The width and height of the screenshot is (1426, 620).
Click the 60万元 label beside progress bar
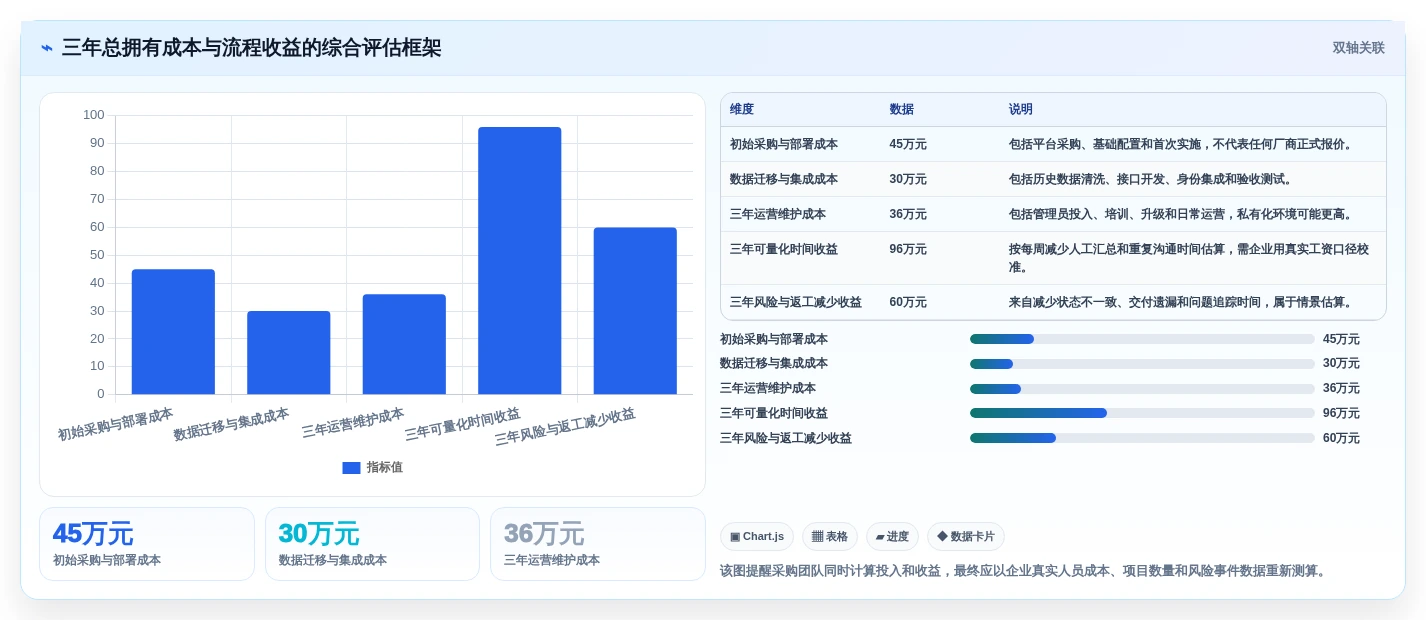coord(1341,438)
